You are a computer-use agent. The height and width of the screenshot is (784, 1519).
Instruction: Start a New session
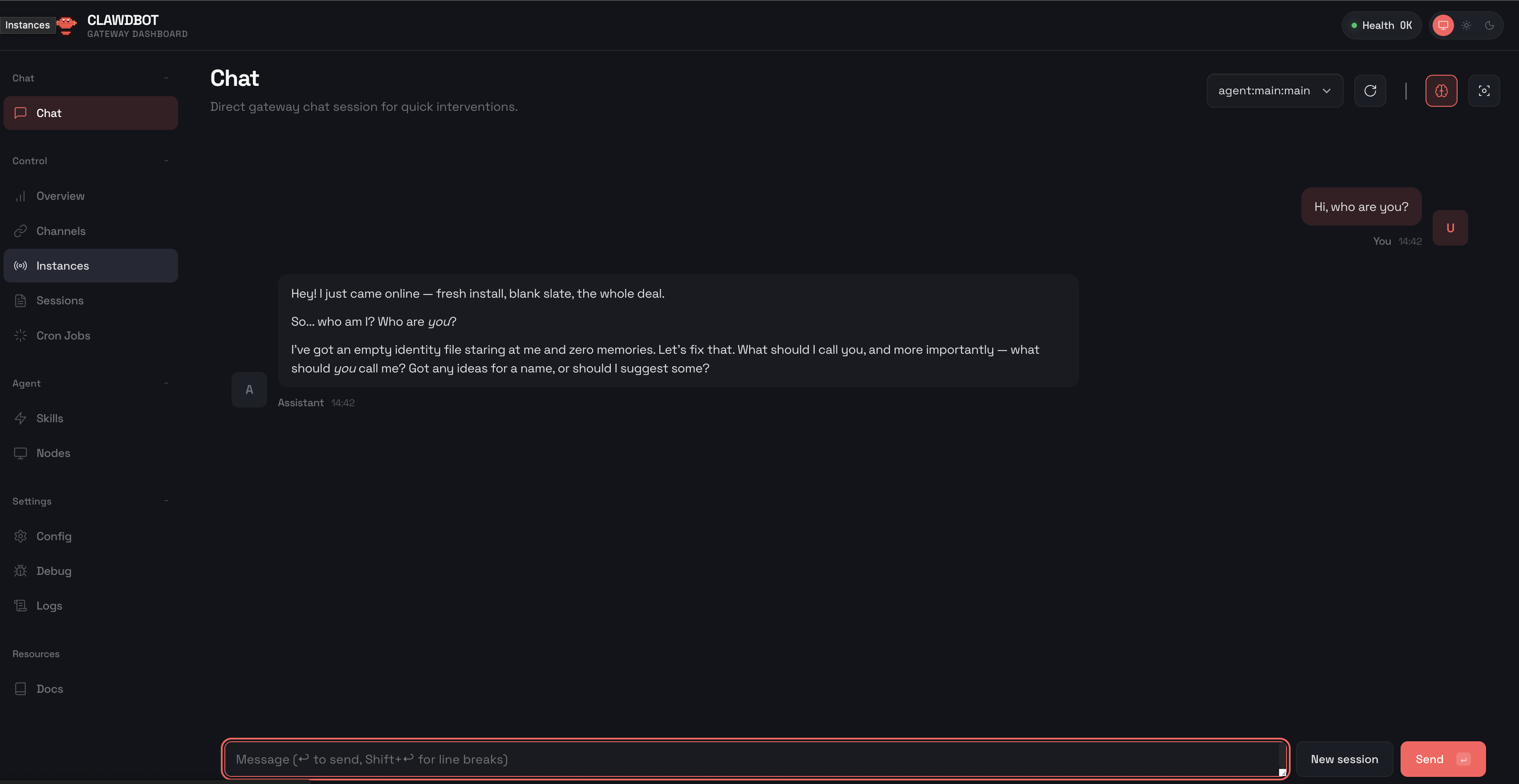pyautogui.click(x=1344, y=759)
